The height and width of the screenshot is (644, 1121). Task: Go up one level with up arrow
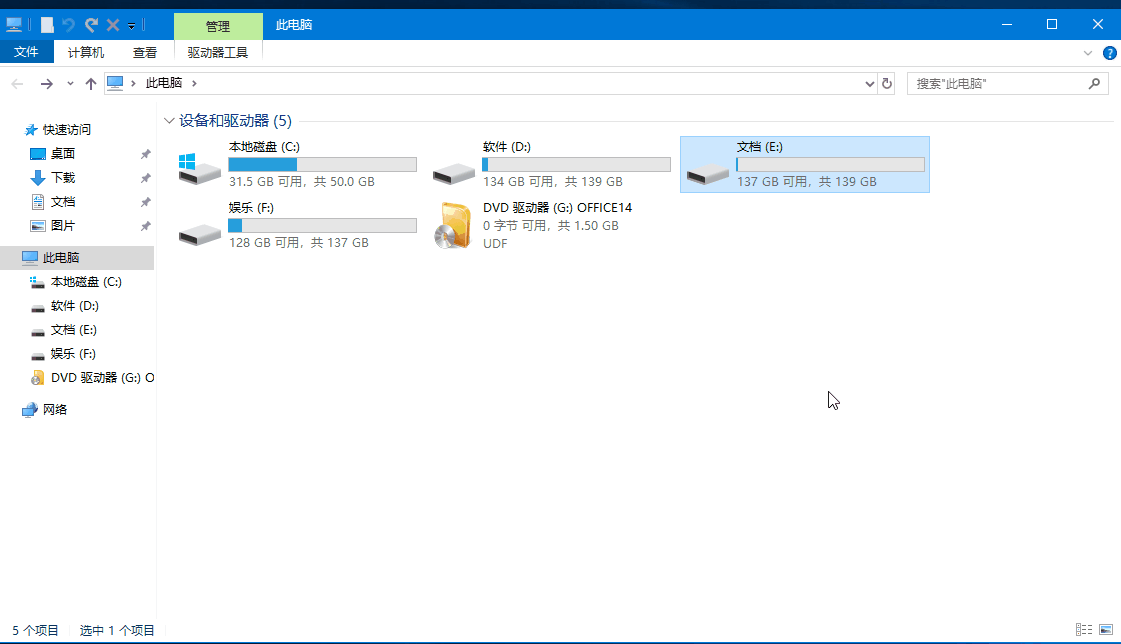pos(91,84)
